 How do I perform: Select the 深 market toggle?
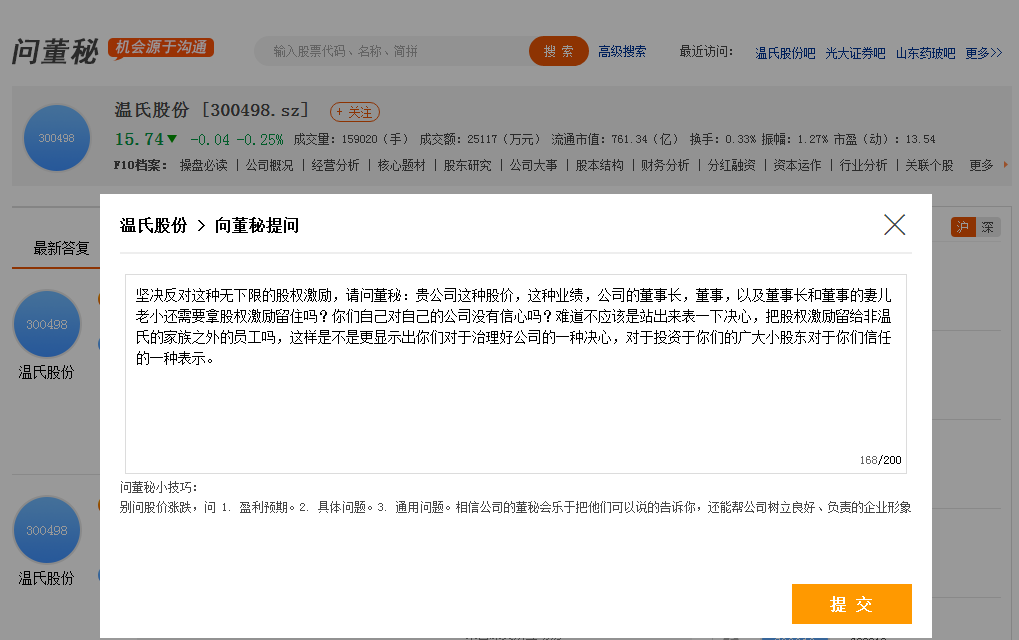coord(988,227)
